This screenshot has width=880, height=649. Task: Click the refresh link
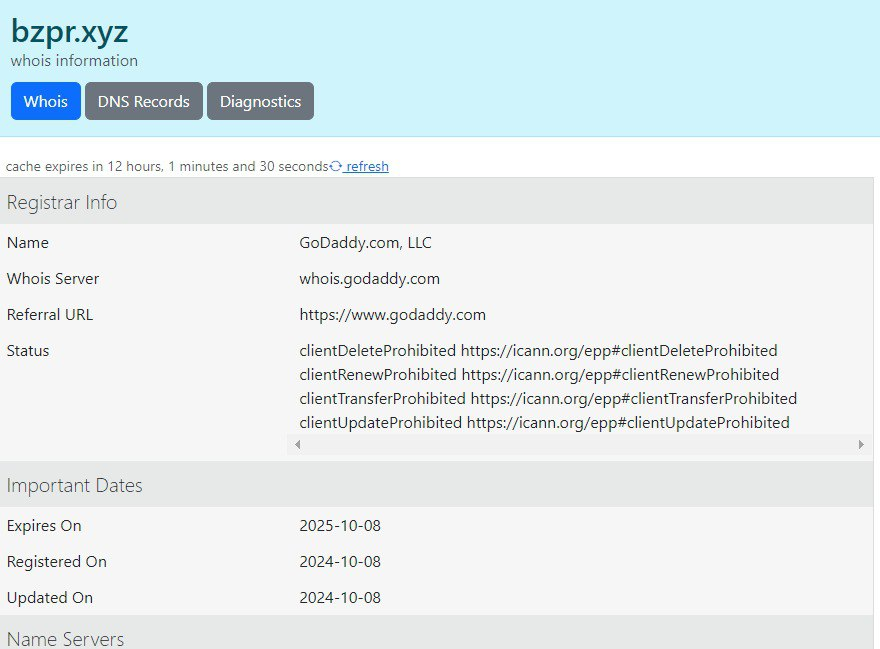[367, 167]
